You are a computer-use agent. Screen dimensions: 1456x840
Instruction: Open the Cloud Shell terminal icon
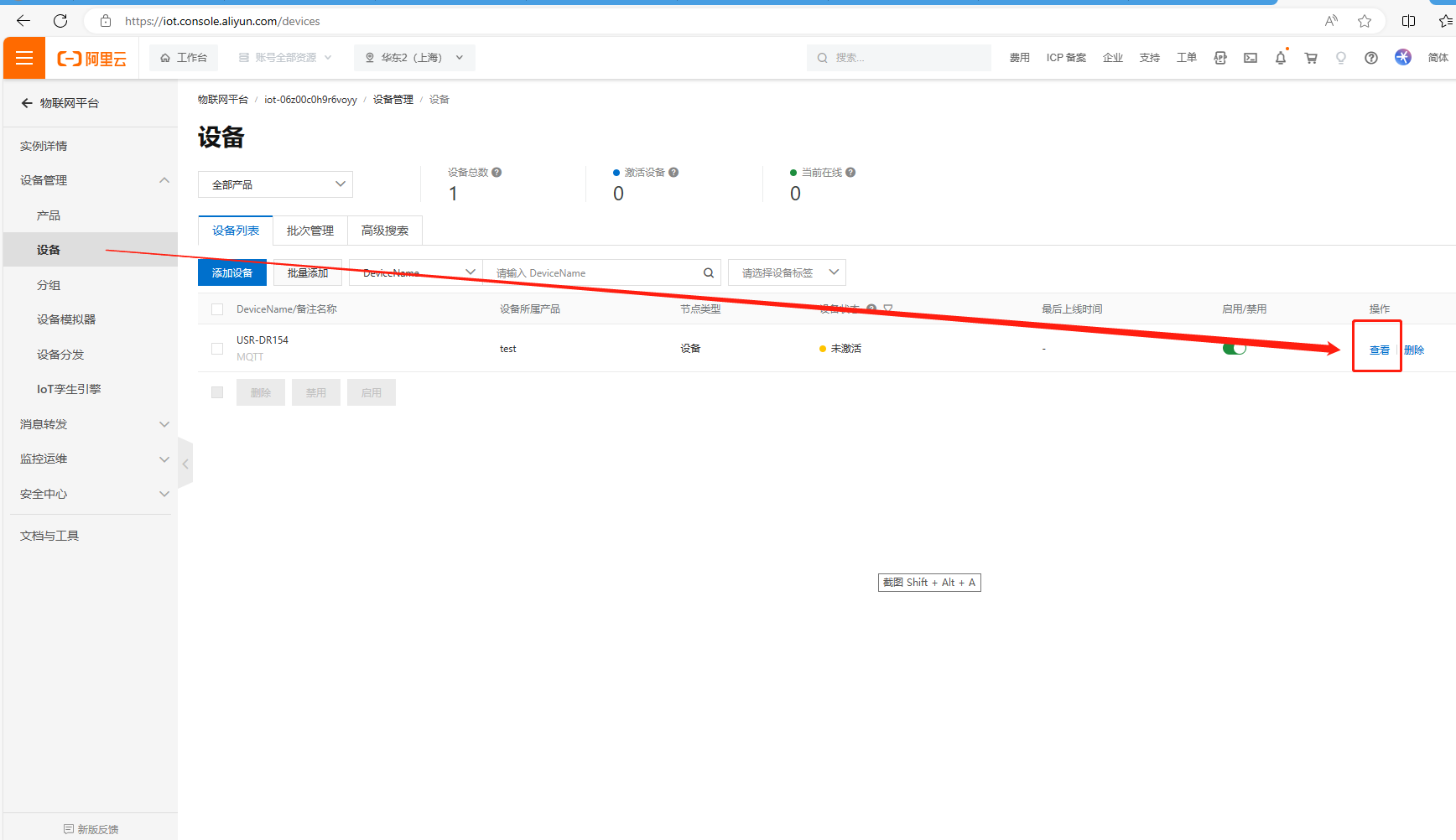[1250, 58]
